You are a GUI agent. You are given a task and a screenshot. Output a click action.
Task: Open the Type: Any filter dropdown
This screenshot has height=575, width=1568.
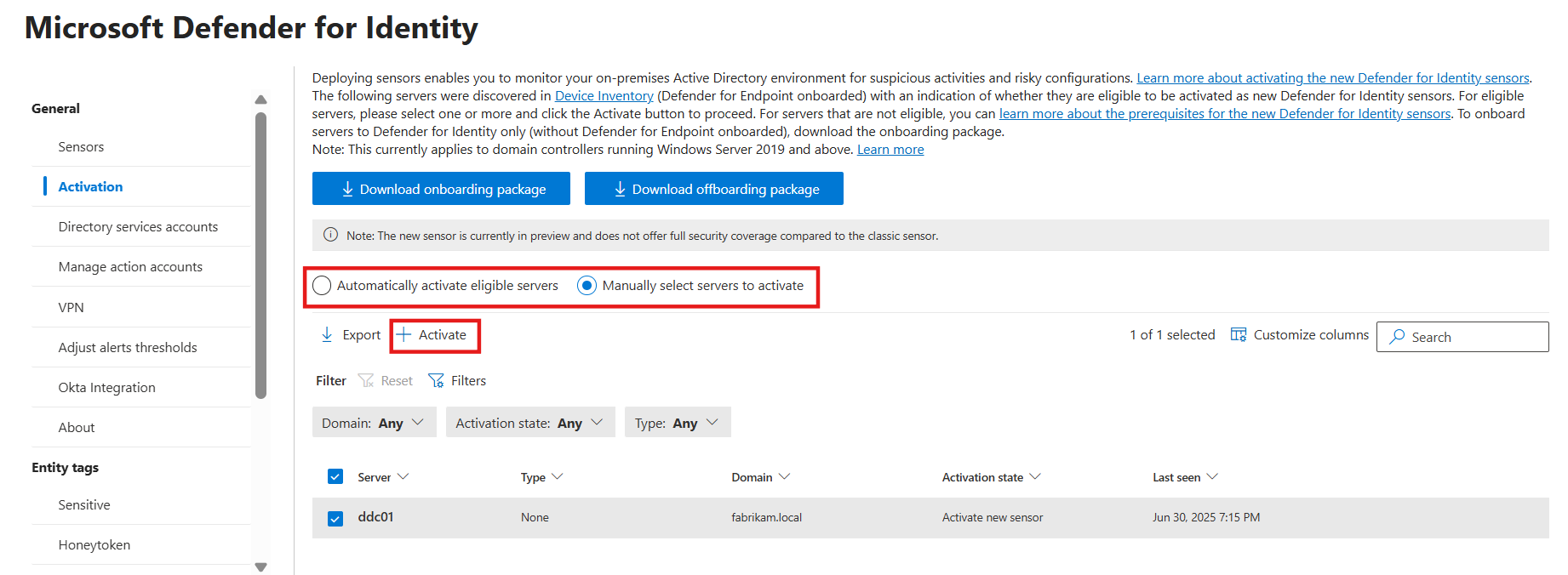click(678, 423)
